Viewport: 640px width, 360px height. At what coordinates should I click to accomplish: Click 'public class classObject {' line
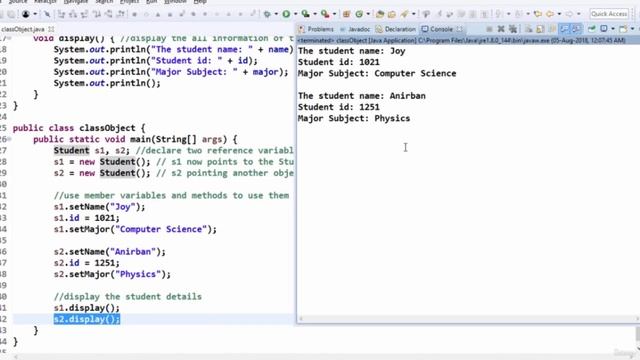[79, 128]
